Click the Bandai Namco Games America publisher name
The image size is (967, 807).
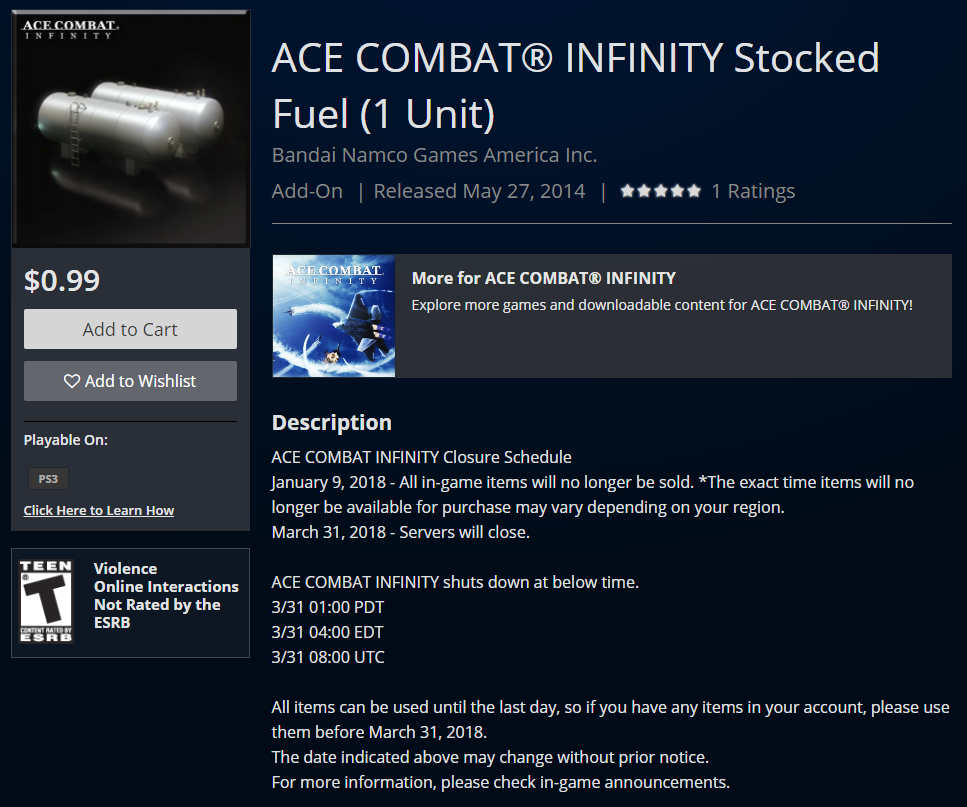pyautogui.click(x=434, y=155)
